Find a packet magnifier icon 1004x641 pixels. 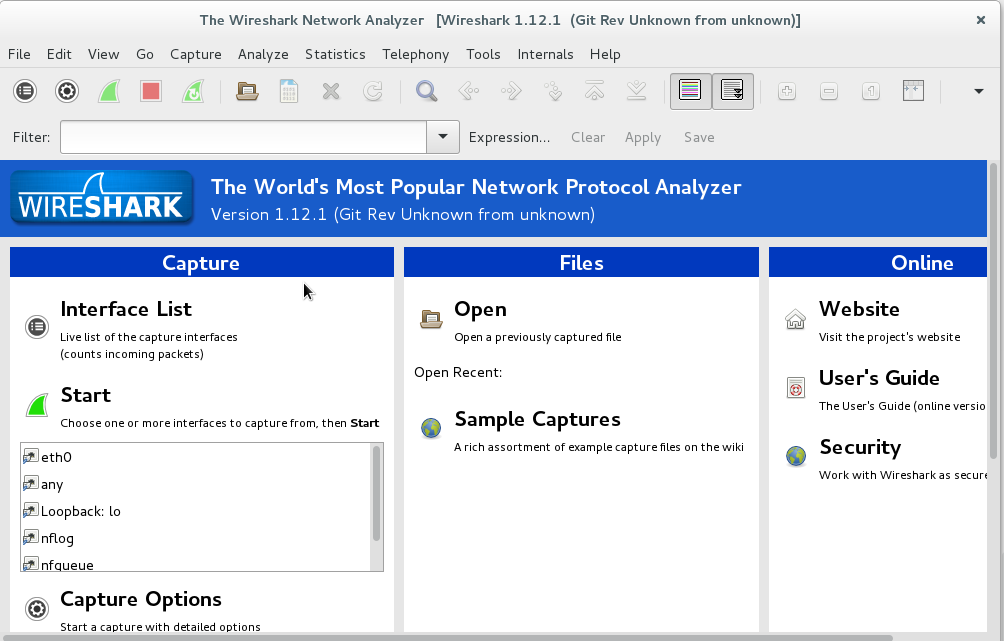pos(426,91)
